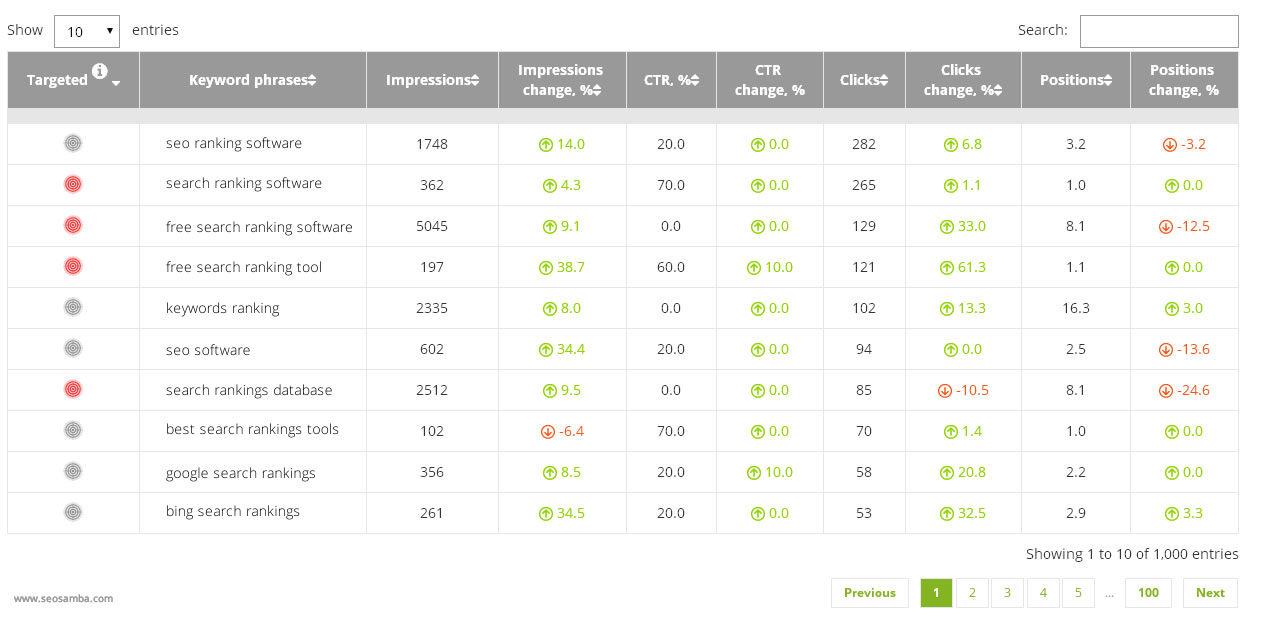Click the positions value 16.3

1076,308
